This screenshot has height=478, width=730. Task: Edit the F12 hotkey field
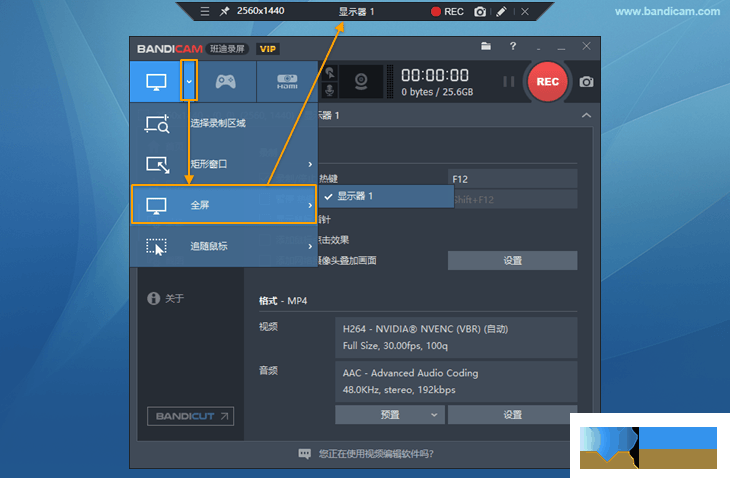coord(512,179)
